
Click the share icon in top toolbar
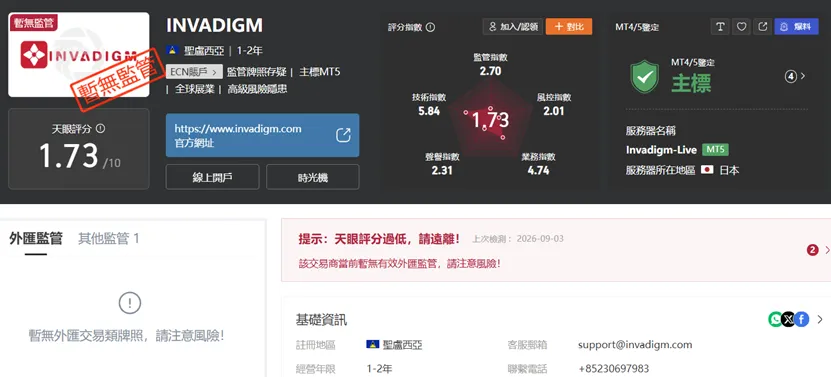pos(763,27)
